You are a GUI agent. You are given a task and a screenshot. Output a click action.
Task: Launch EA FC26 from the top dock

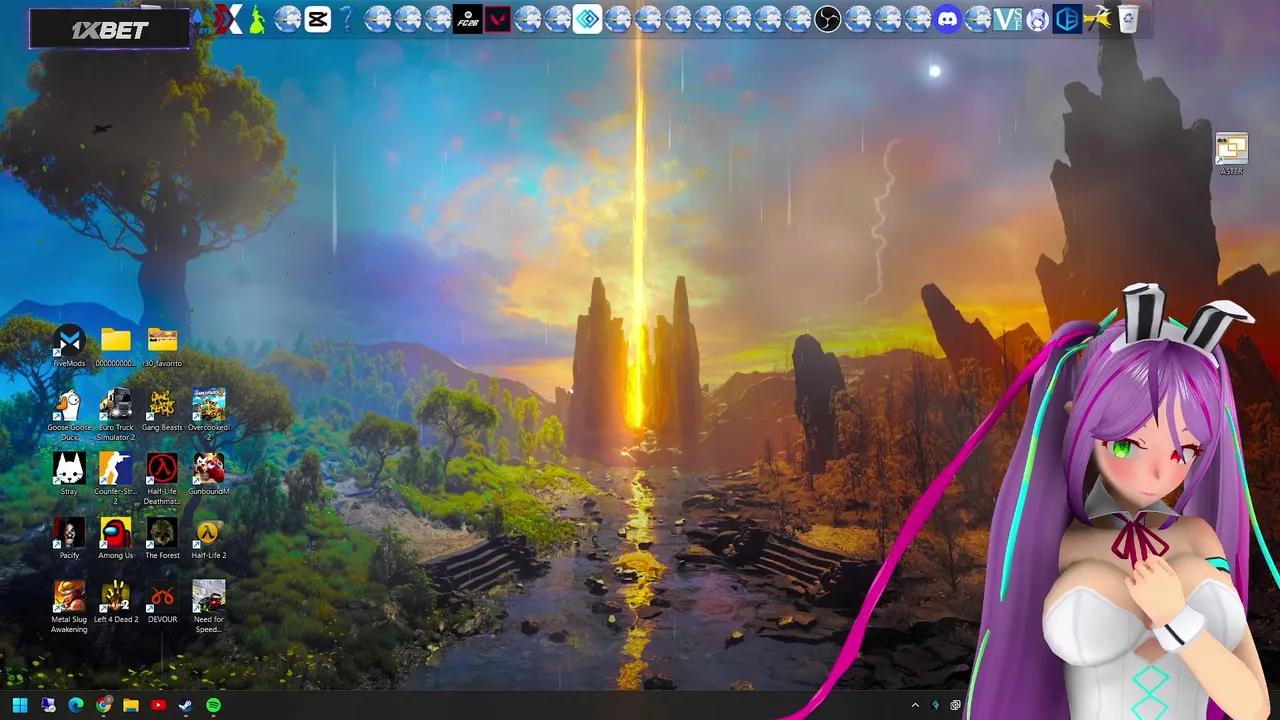[467, 18]
